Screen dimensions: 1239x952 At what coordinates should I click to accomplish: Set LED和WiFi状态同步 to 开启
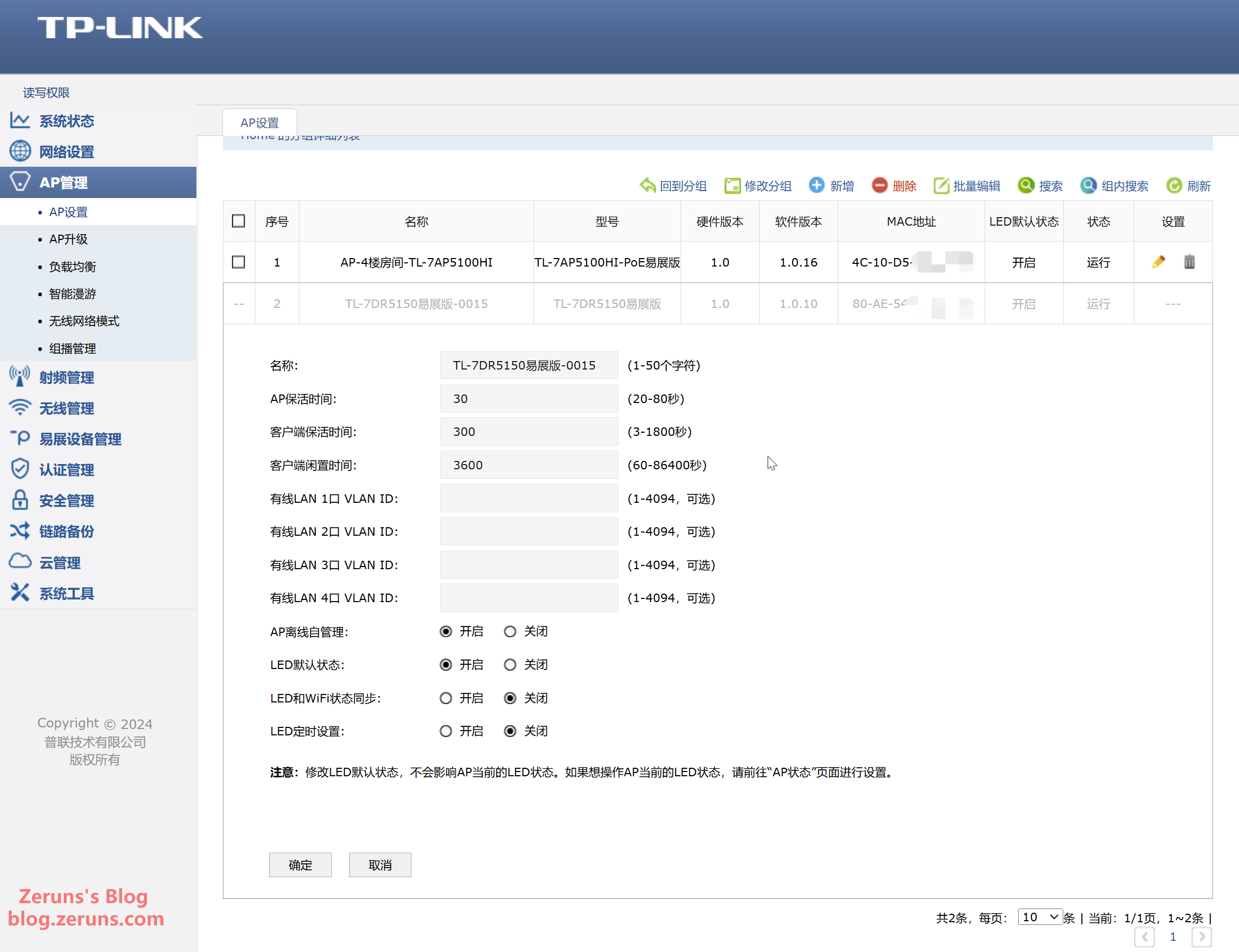[x=446, y=698]
